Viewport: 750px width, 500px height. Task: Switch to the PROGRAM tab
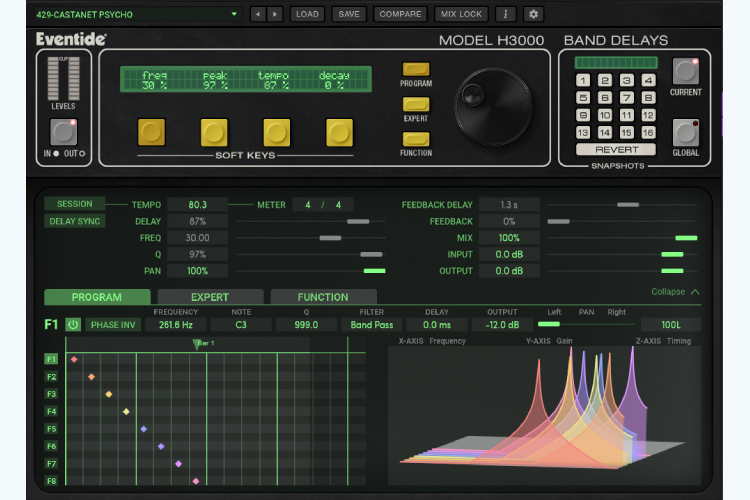97,297
